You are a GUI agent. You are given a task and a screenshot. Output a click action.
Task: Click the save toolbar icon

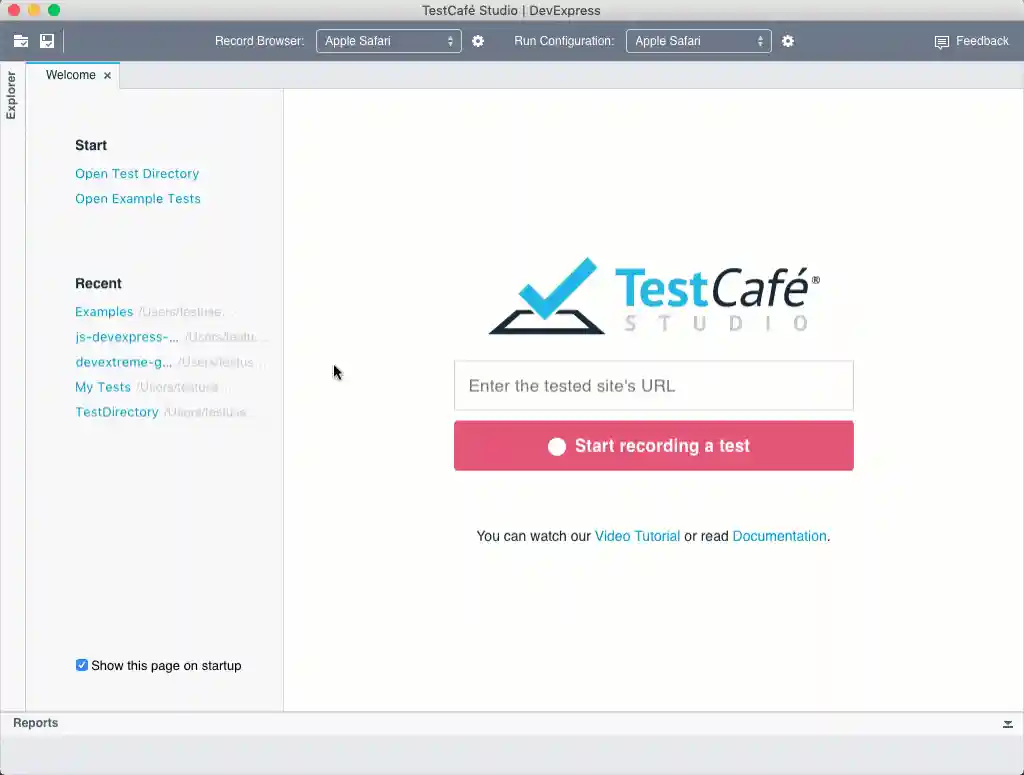(46, 41)
